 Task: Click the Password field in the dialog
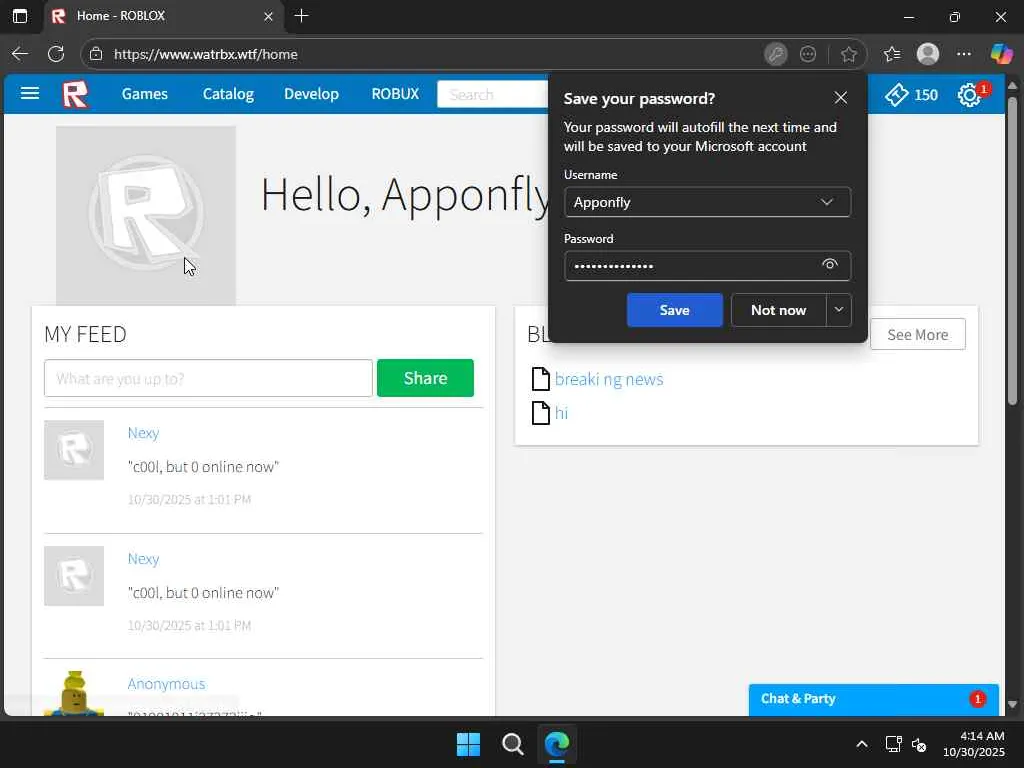[708, 266]
